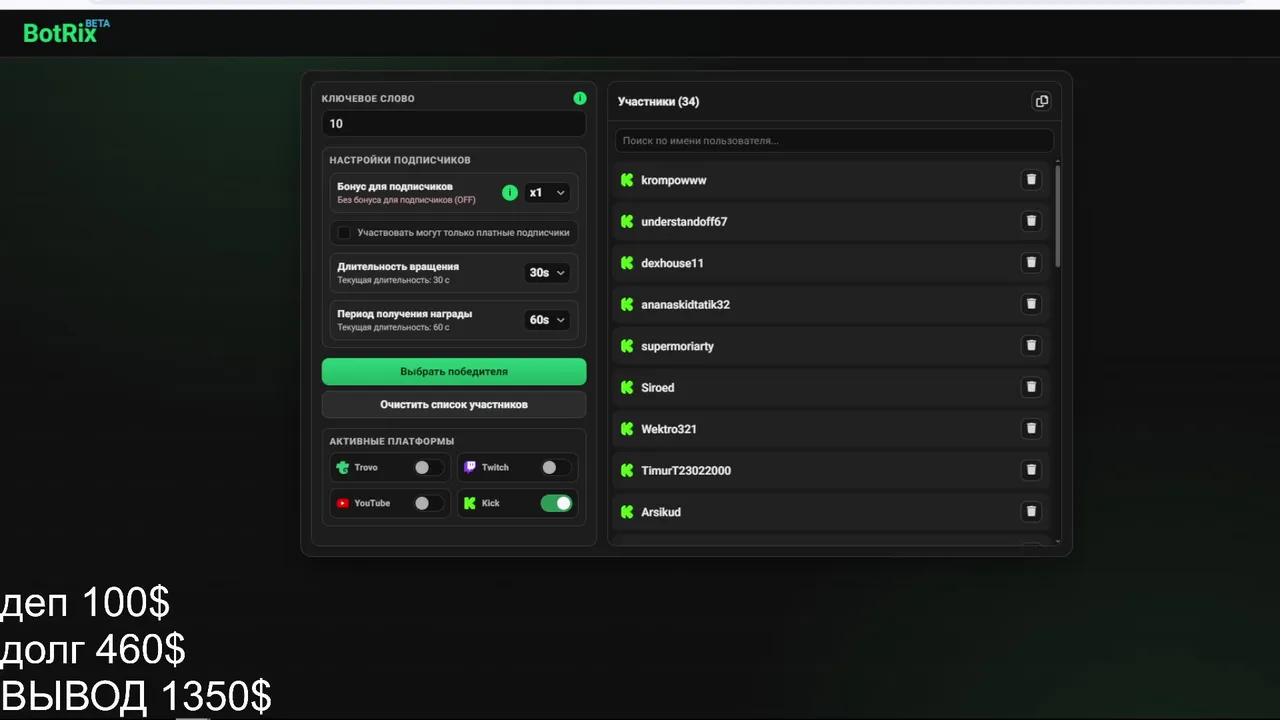Viewport: 1280px width, 720px height.
Task: Click username Siroed
Action: [658, 387]
